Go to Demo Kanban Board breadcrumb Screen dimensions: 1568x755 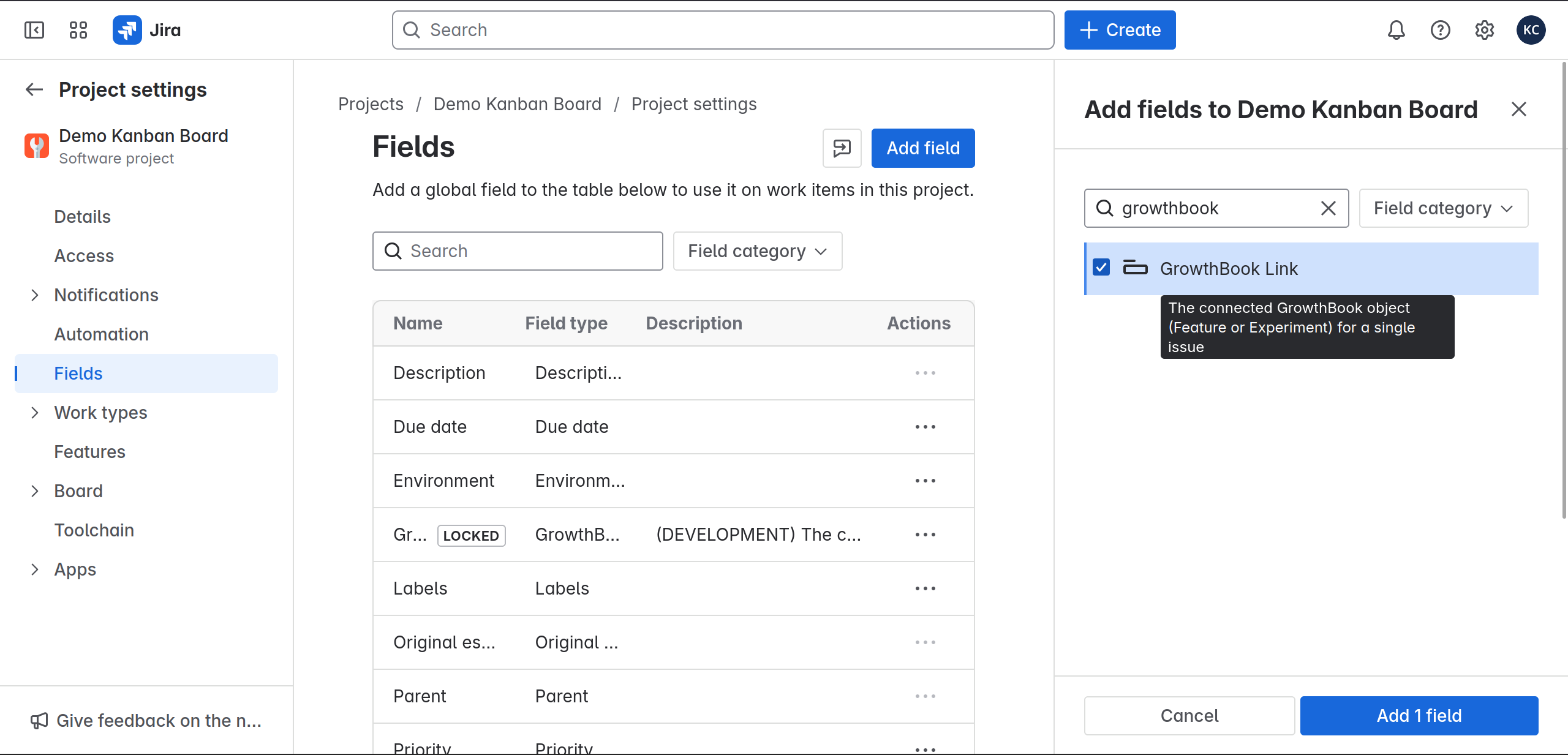[x=518, y=104]
